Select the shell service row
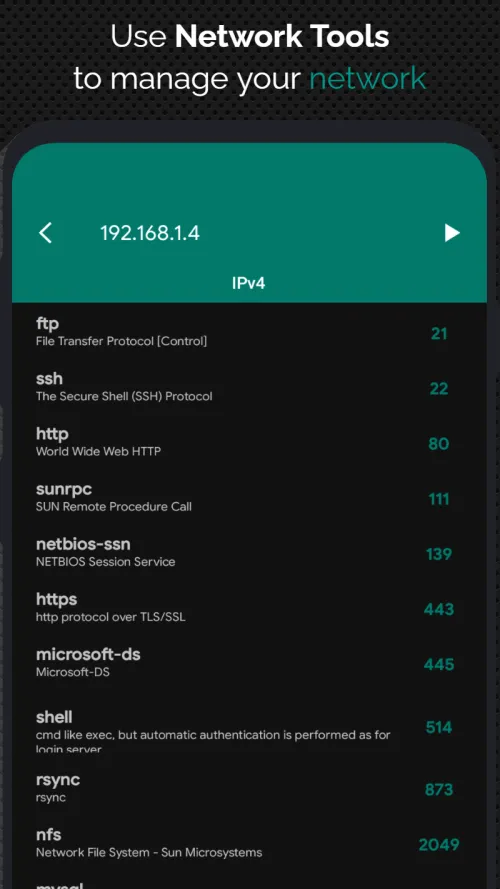Image resolution: width=500 pixels, height=889 pixels. point(249,726)
